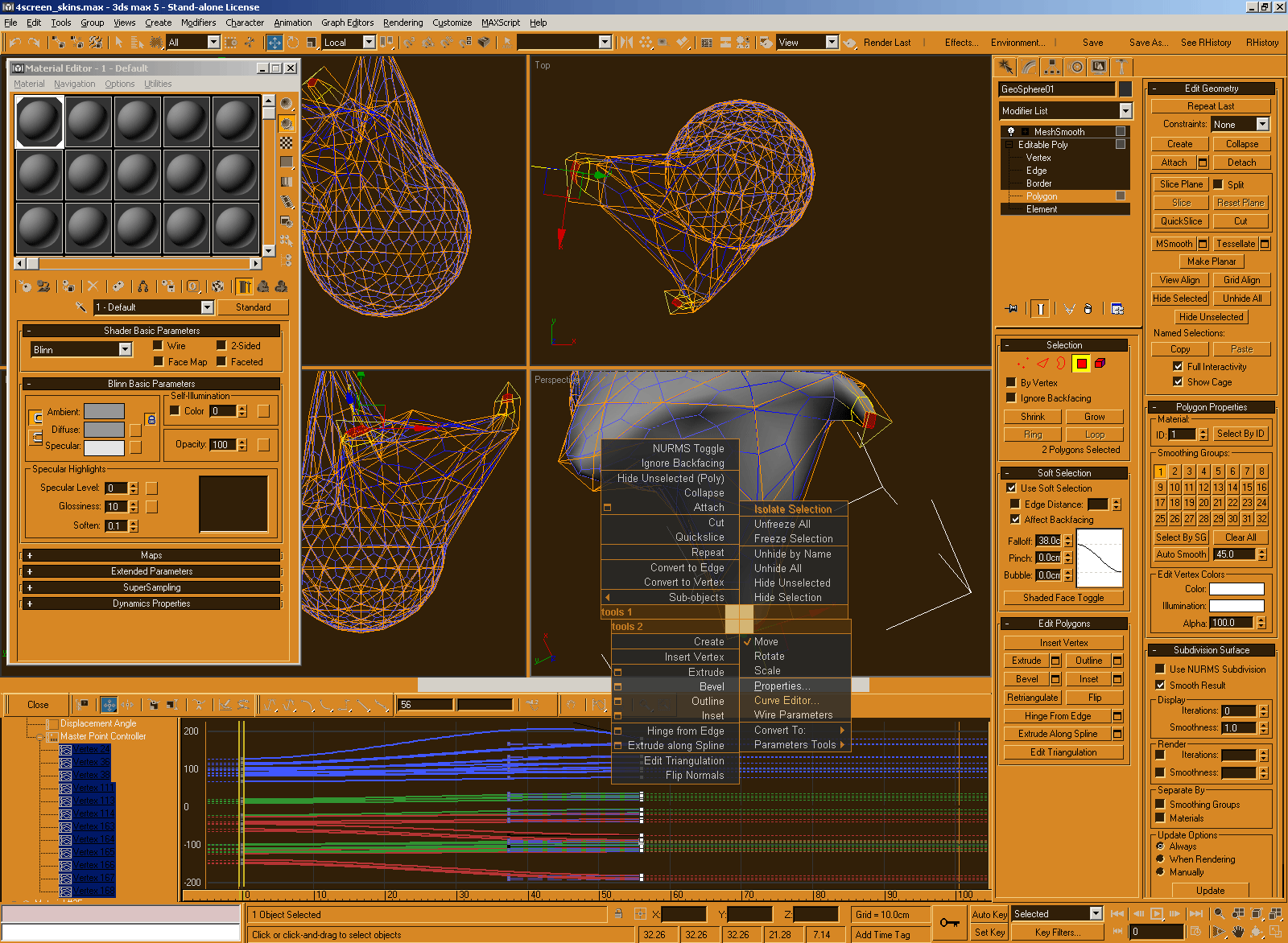Click Edit Vertex Colors Color swatch
This screenshot has height=943, width=1288.
pos(1236,589)
